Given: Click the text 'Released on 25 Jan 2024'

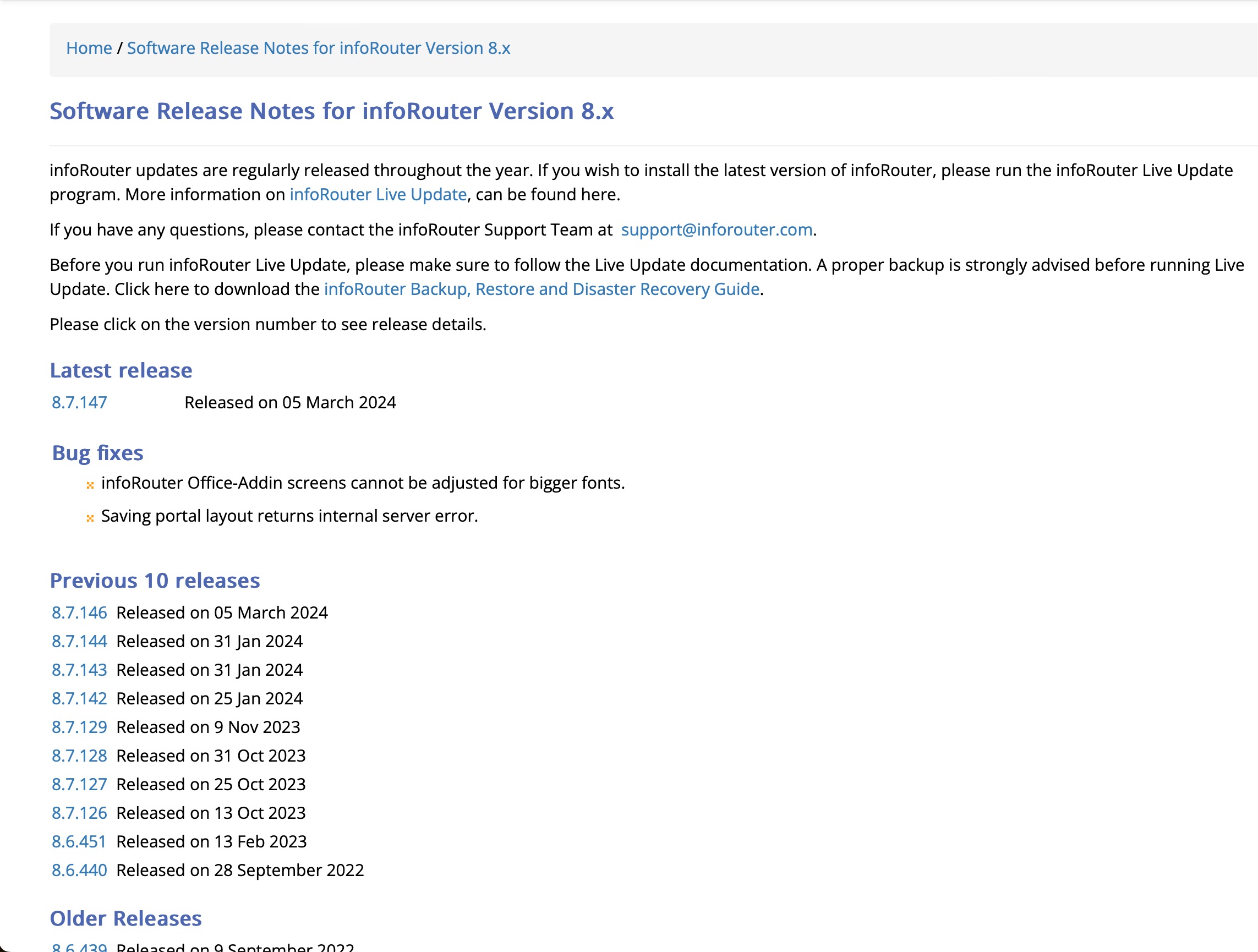Looking at the screenshot, I should 209,699.
